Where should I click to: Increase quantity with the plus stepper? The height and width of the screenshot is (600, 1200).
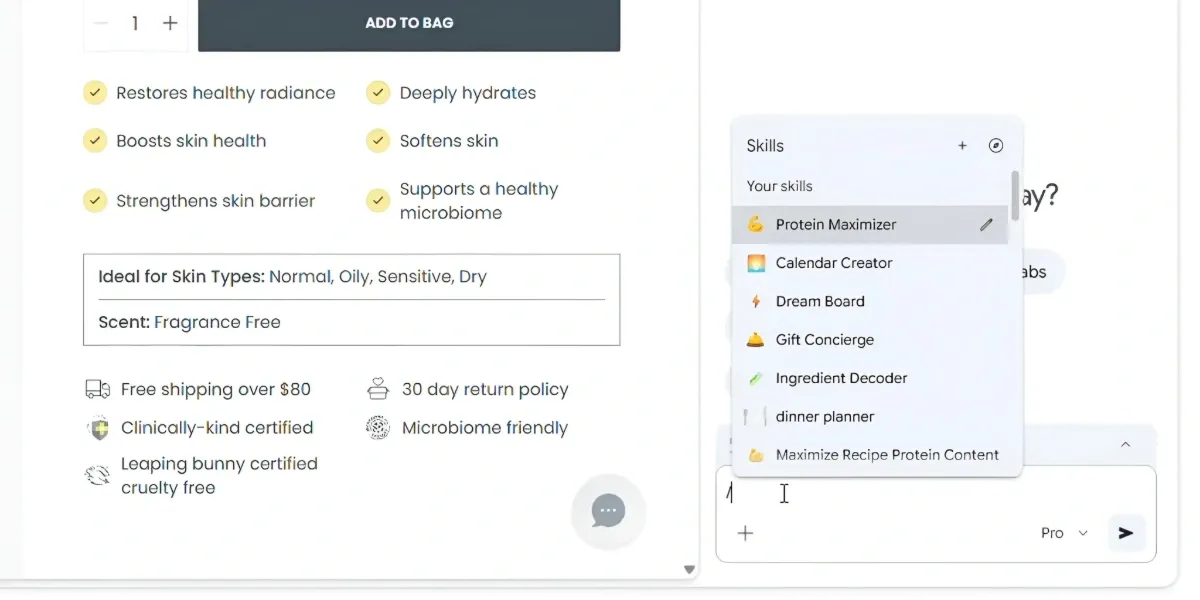point(169,22)
